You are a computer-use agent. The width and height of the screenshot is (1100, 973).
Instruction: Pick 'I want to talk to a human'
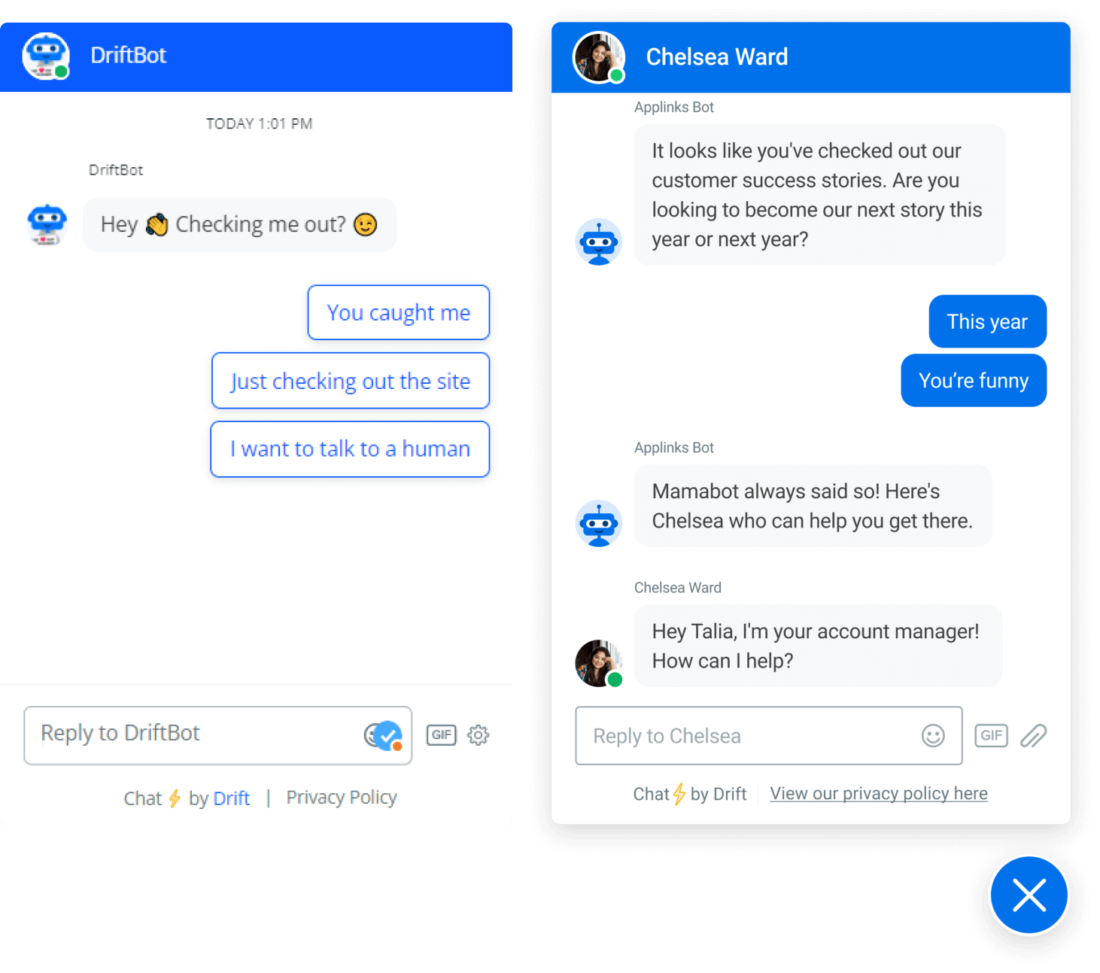coord(349,449)
